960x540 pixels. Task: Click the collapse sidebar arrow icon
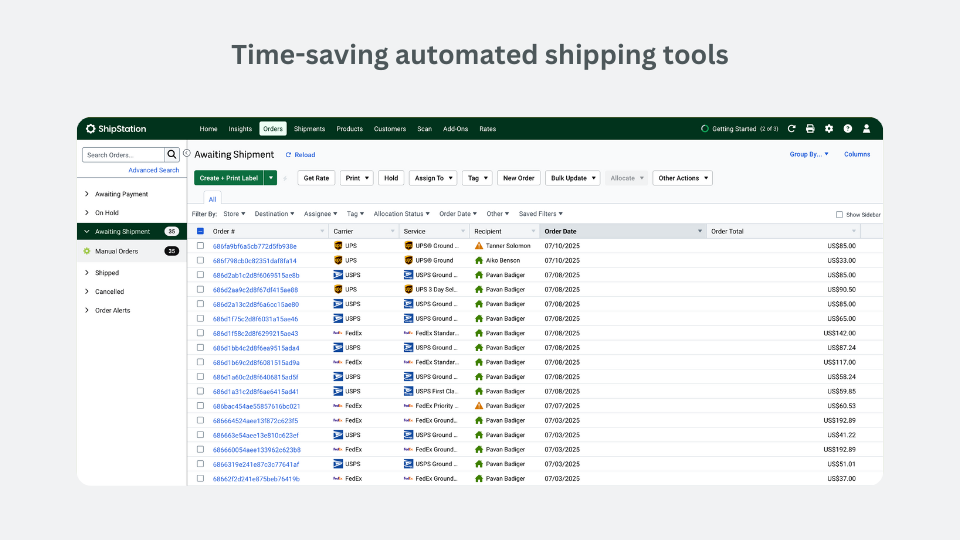187,154
